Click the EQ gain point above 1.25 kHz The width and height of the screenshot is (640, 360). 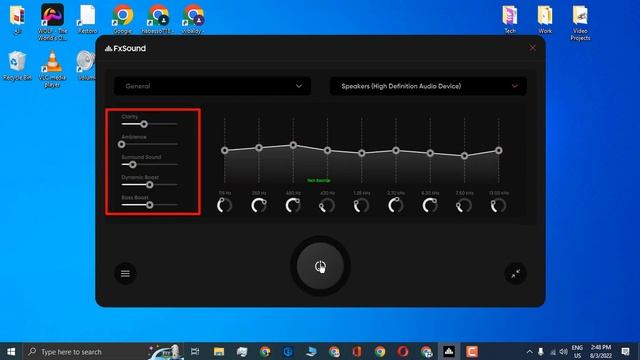362,153
